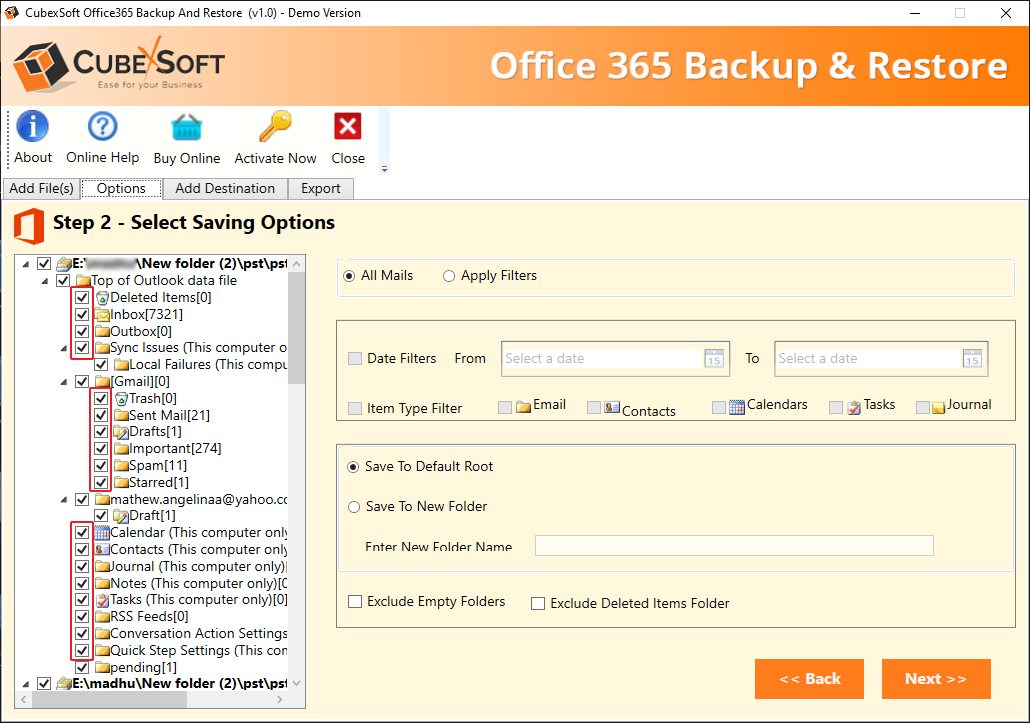This screenshot has height=723, width=1030.
Task: Collapse the E:\madhu PST root node
Action: coord(26,684)
